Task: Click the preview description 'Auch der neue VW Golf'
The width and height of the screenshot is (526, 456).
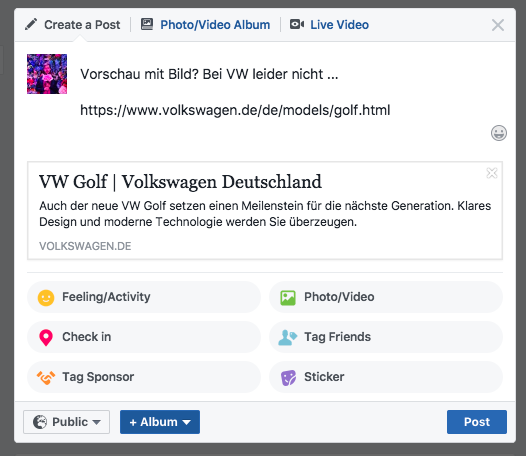Action: click(102, 206)
